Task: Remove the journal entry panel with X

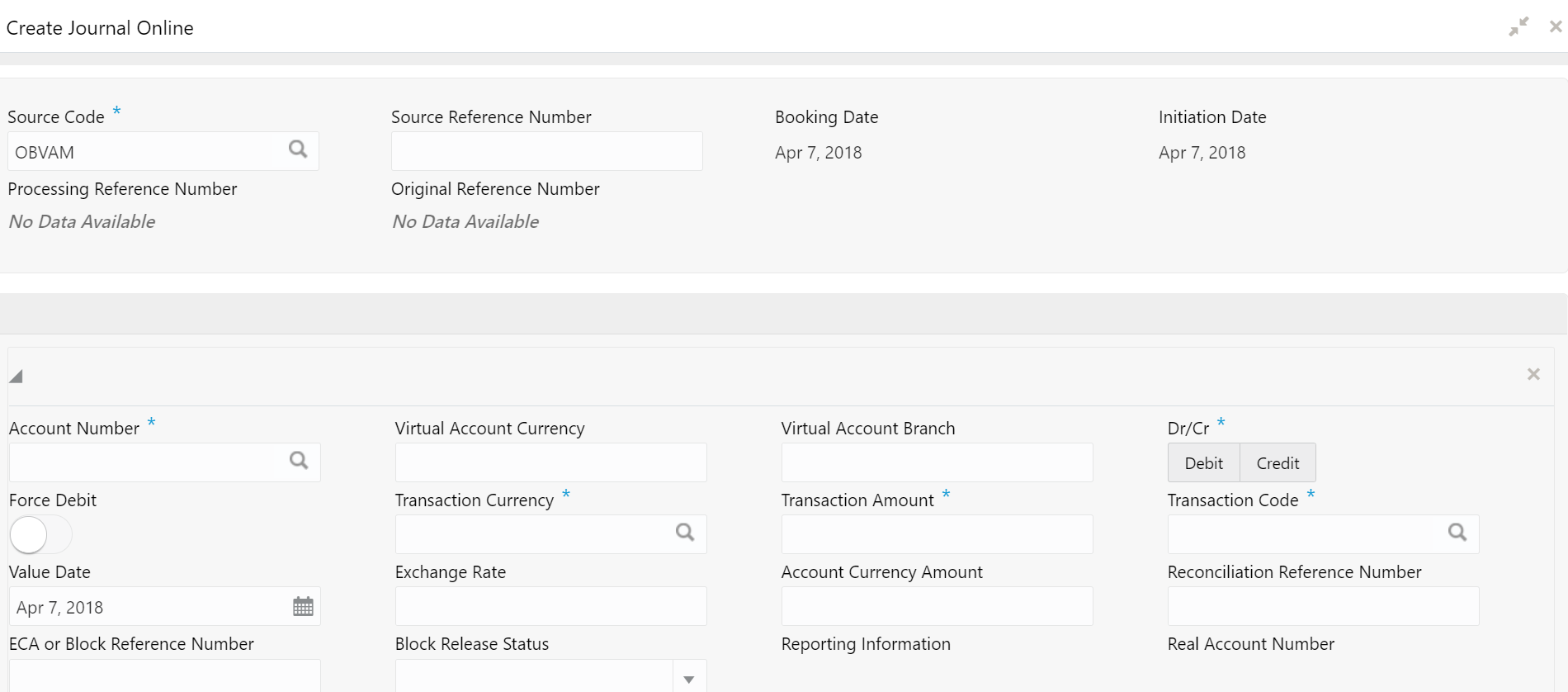Action: (1533, 374)
